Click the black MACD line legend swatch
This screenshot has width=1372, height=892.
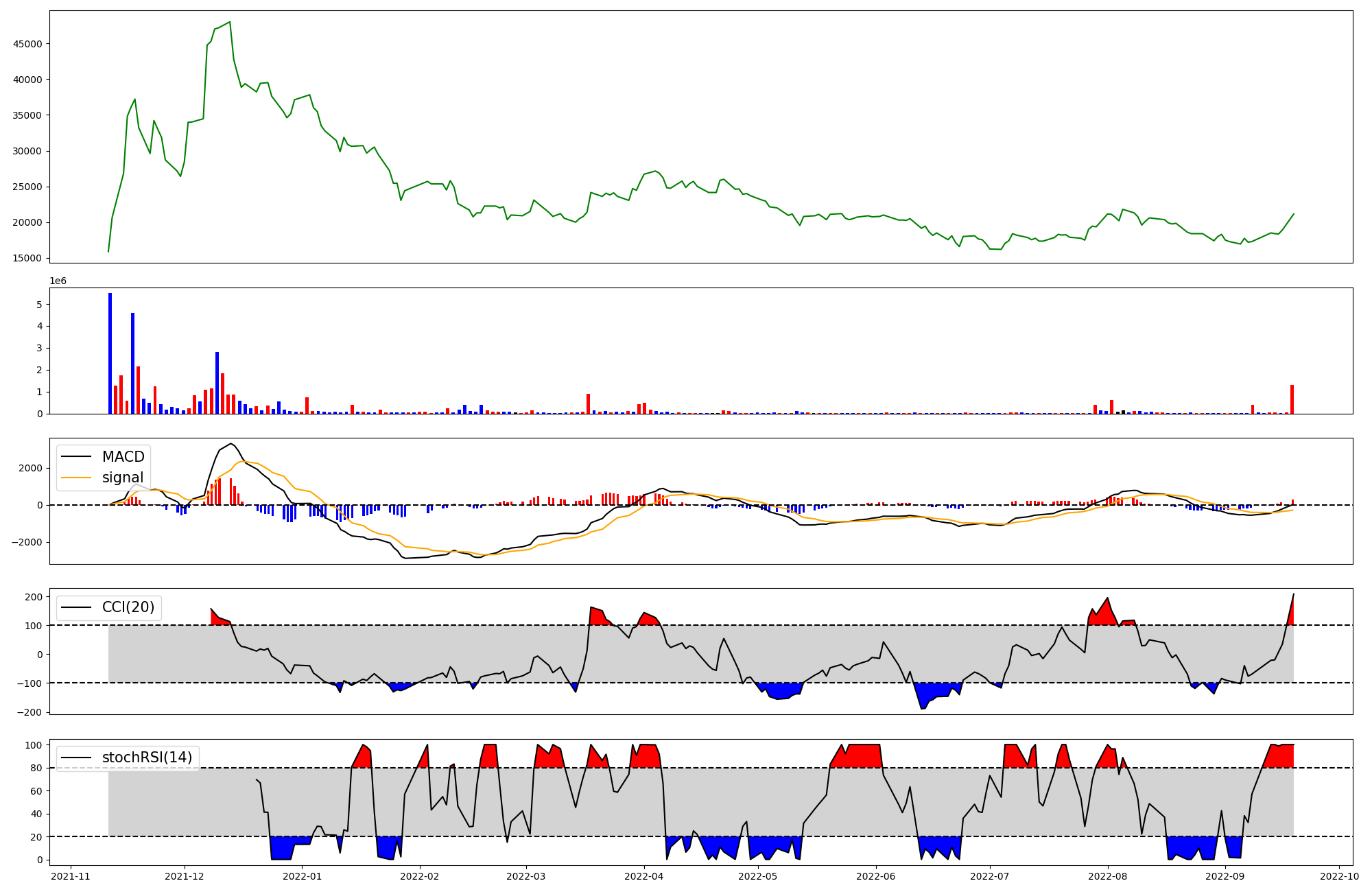click(x=77, y=457)
